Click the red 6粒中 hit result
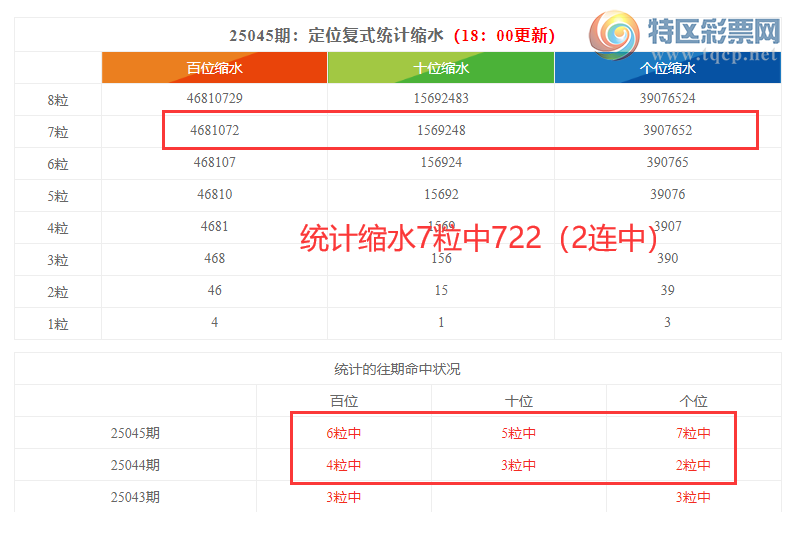The width and height of the screenshot is (790, 546). [x=344, y=433]
